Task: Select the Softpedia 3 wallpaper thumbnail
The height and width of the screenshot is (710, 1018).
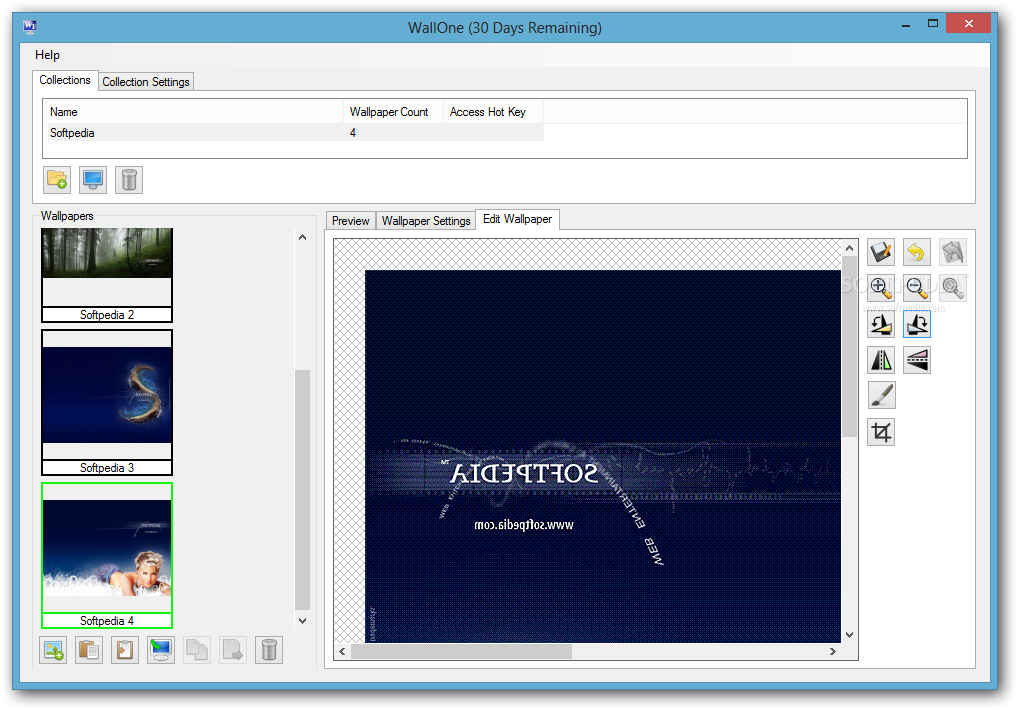Action: [x=107, y=402]
